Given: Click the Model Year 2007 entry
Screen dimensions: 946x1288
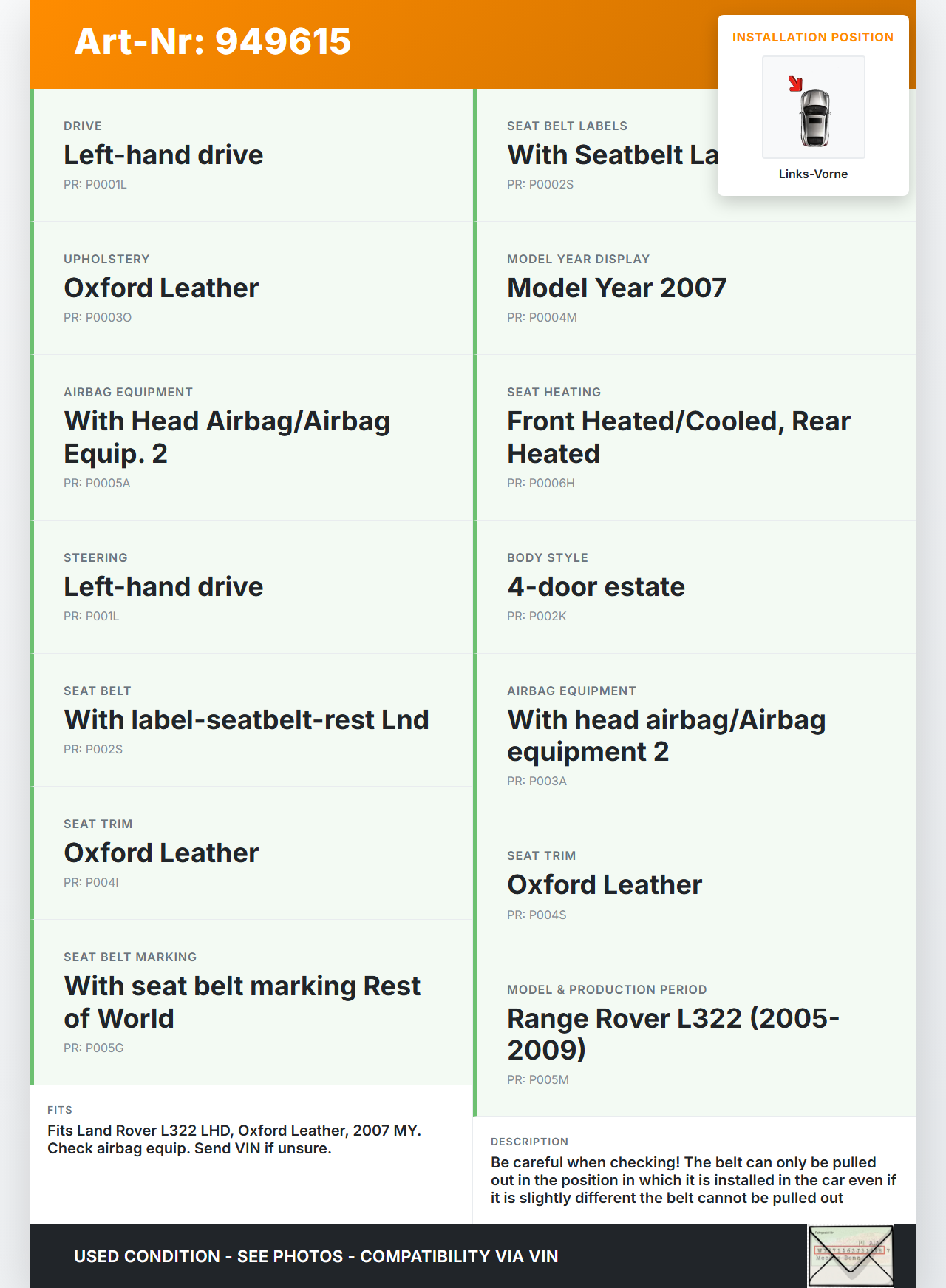Looking at the screenshot, I should (x=616, y=288).
